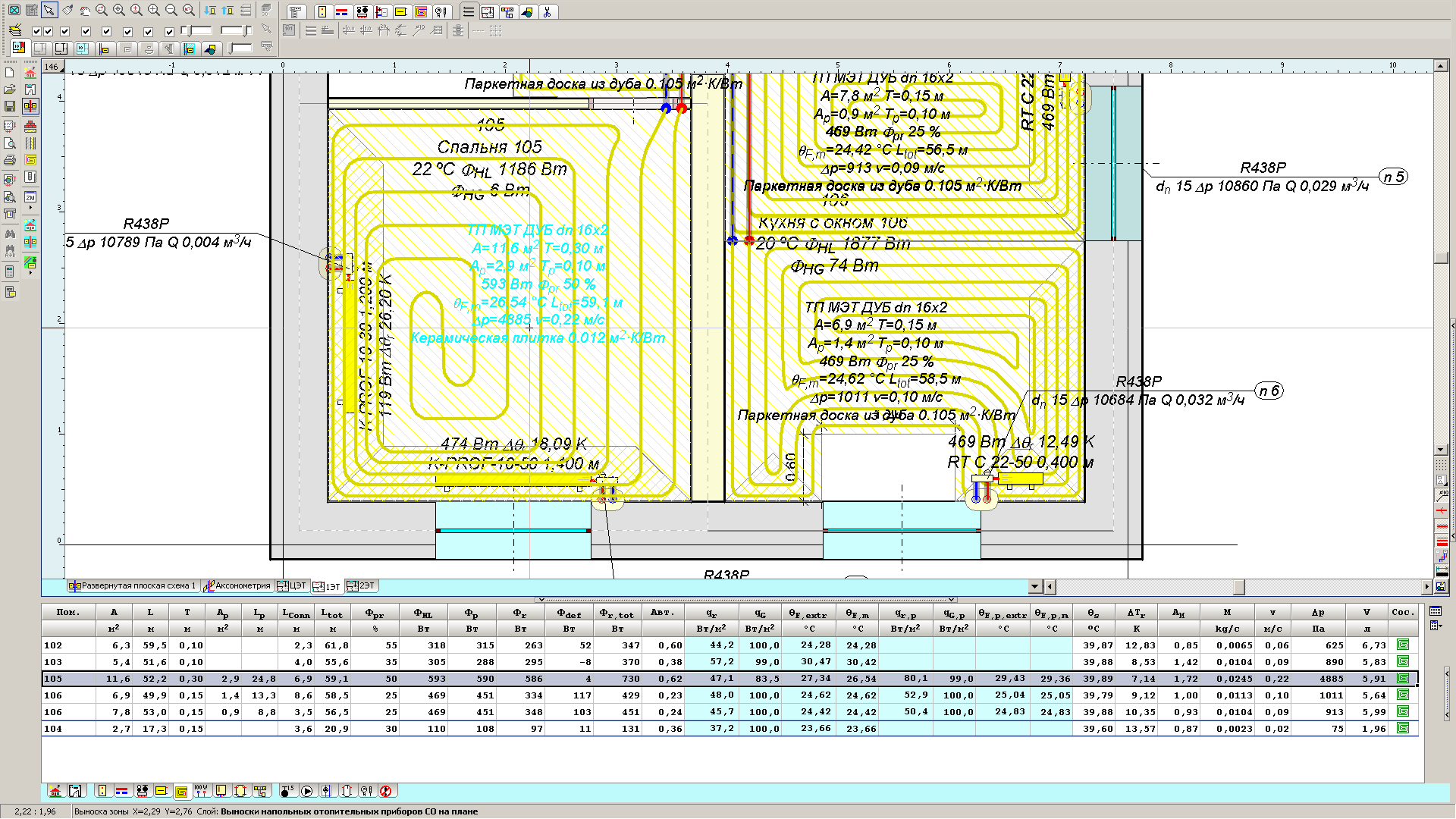Toggle the fourth checkbox in toolbar row

point(86,31)
